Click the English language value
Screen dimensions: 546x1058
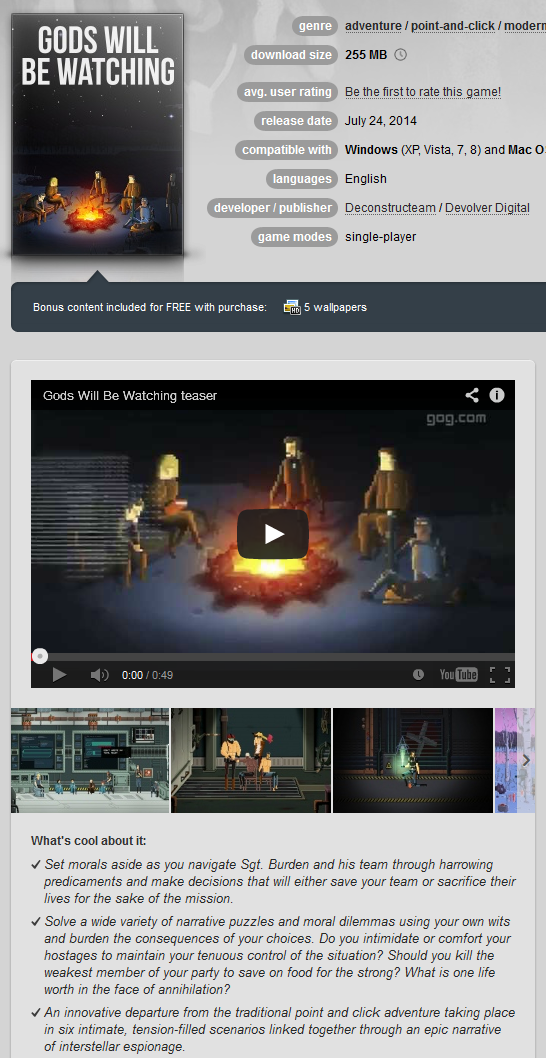click(366, 179)
